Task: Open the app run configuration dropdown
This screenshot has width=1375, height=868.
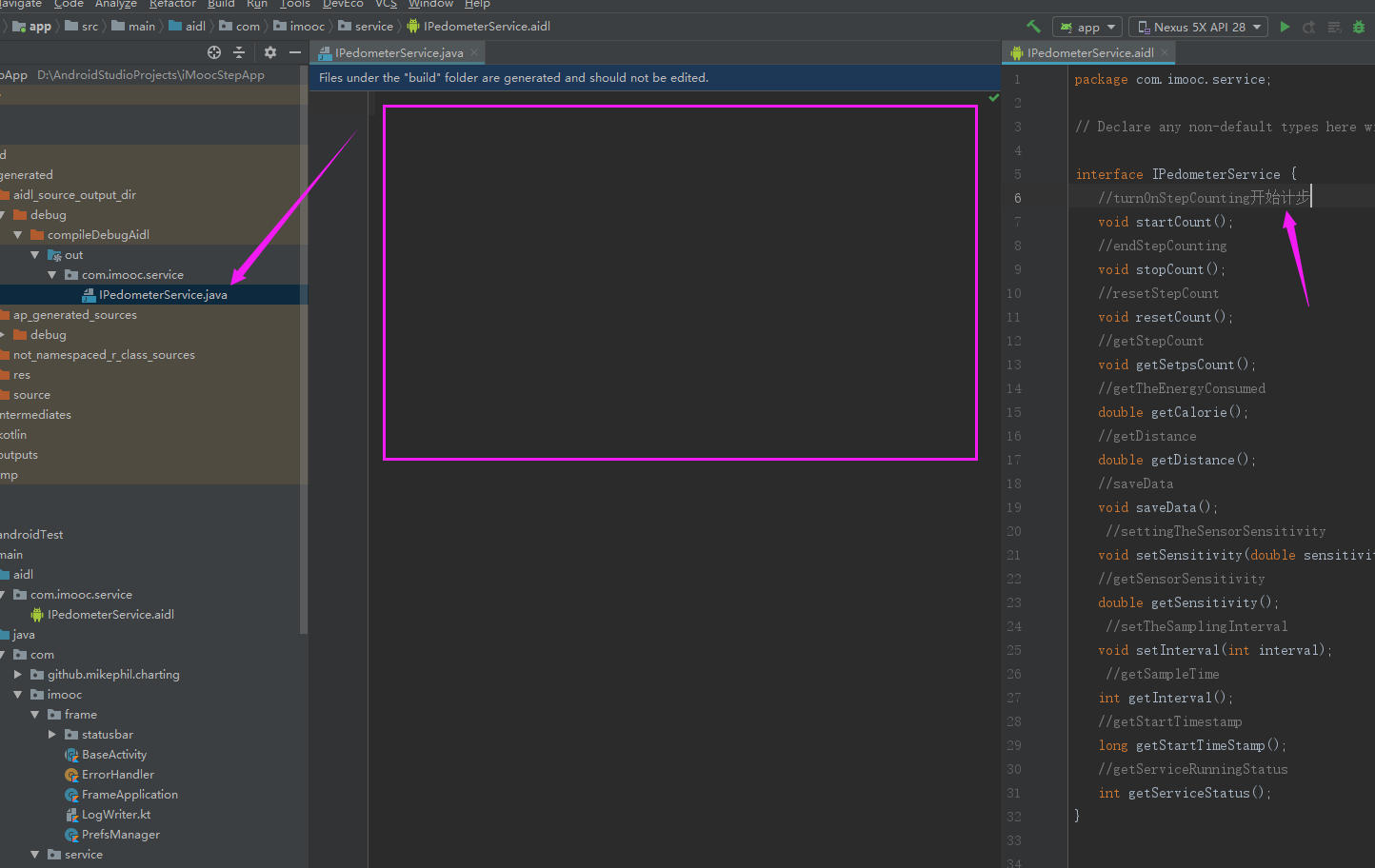Action: pyautogui.click(x=1087, y=27)
